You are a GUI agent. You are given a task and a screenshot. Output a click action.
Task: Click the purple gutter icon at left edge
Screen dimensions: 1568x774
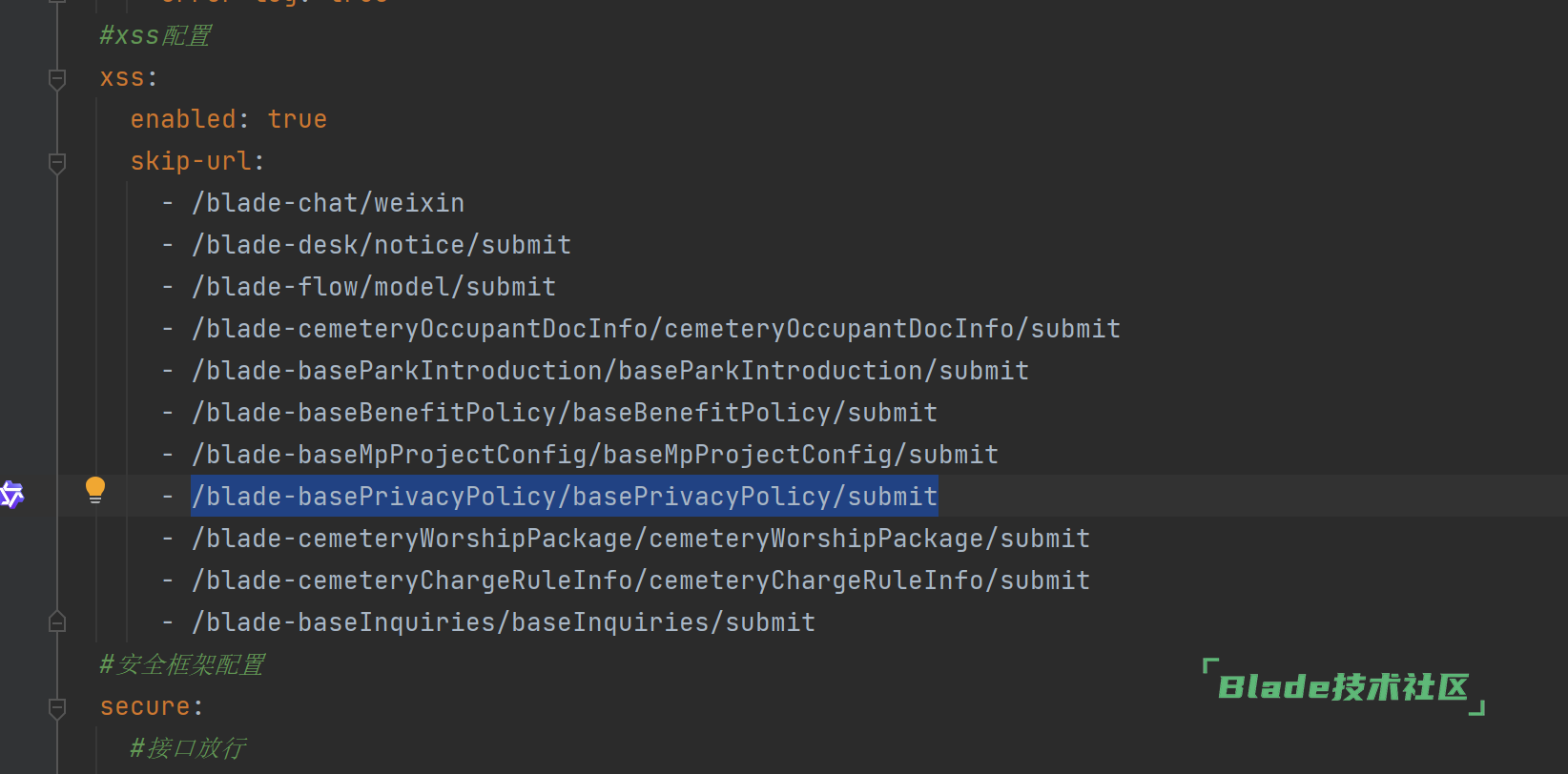[10, 495]
